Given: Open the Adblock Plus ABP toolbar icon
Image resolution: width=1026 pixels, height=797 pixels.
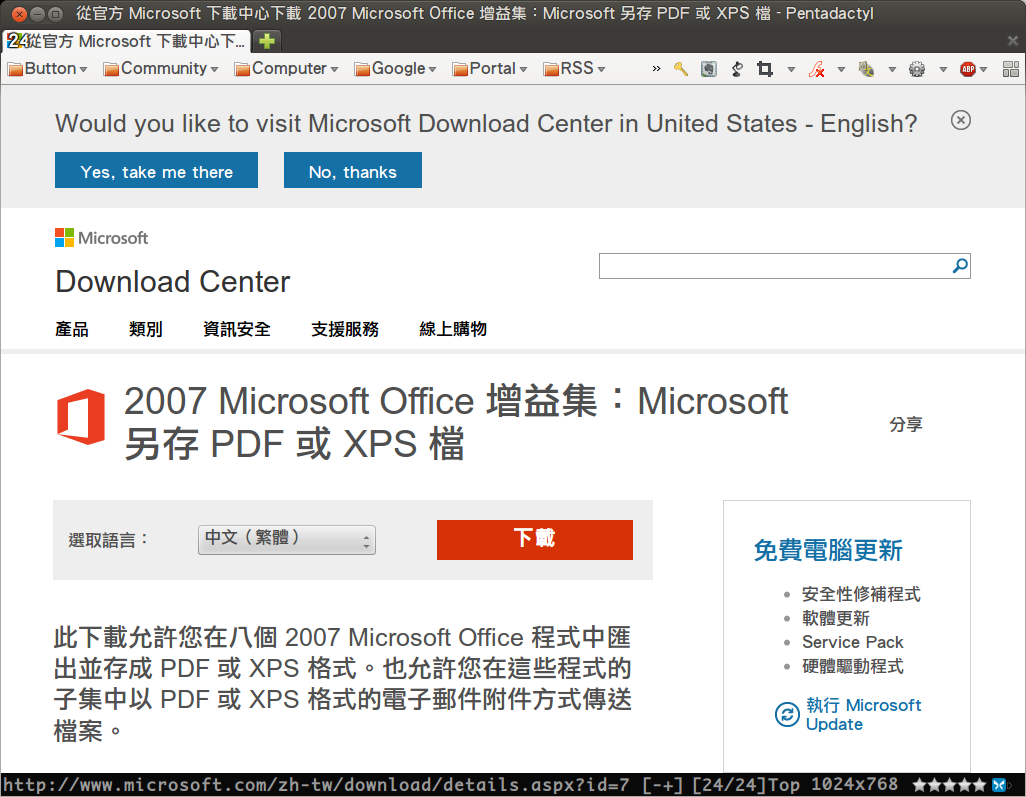Looking at the screenshot, I should coord(966,69).
